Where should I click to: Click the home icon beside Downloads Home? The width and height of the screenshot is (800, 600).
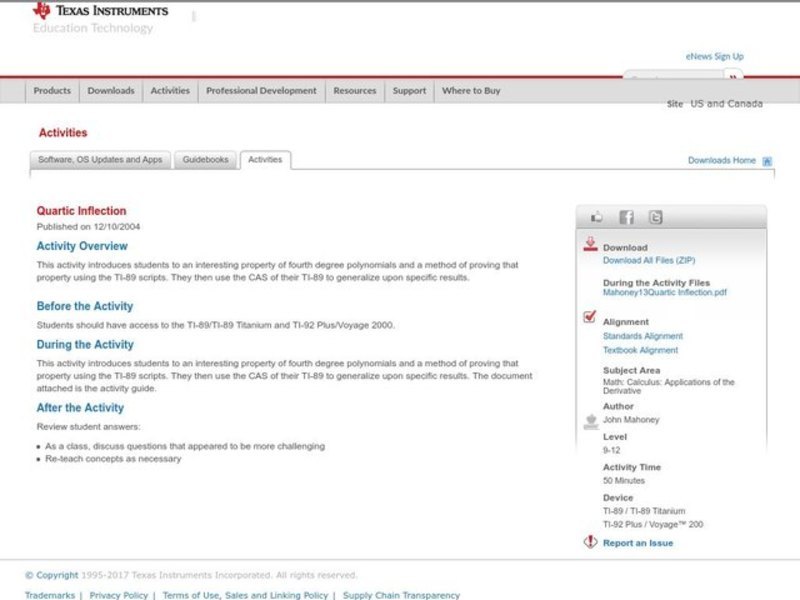pyautogui.click(x=767, y=161)
